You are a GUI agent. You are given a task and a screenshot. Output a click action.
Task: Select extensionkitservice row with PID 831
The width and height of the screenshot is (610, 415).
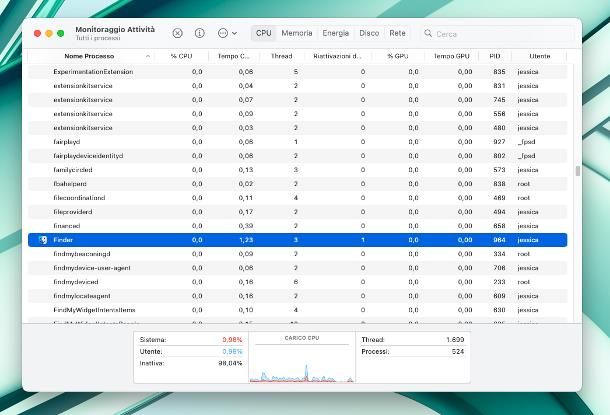[x=298, y=86]
